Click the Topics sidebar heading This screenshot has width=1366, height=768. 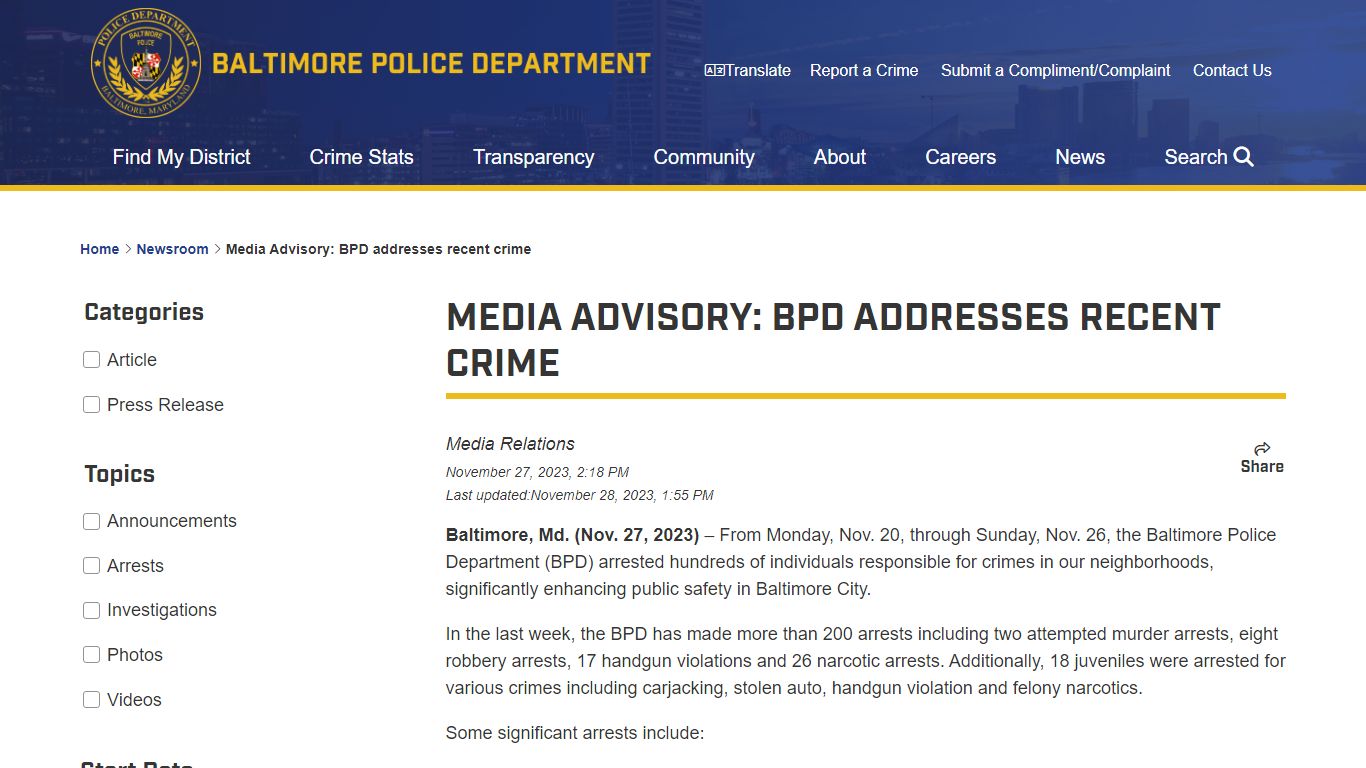click(x=119, y=474)
